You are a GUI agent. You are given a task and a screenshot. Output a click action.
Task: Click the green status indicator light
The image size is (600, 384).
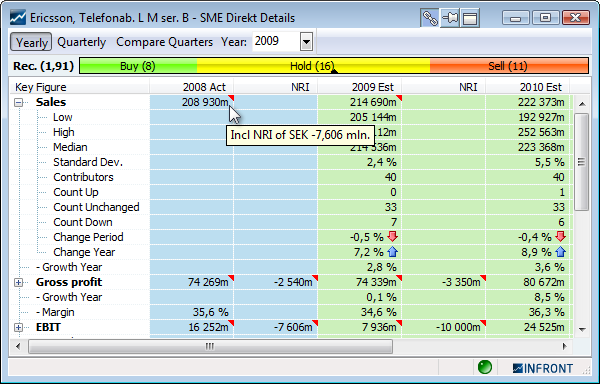click(x=484, y=367)
